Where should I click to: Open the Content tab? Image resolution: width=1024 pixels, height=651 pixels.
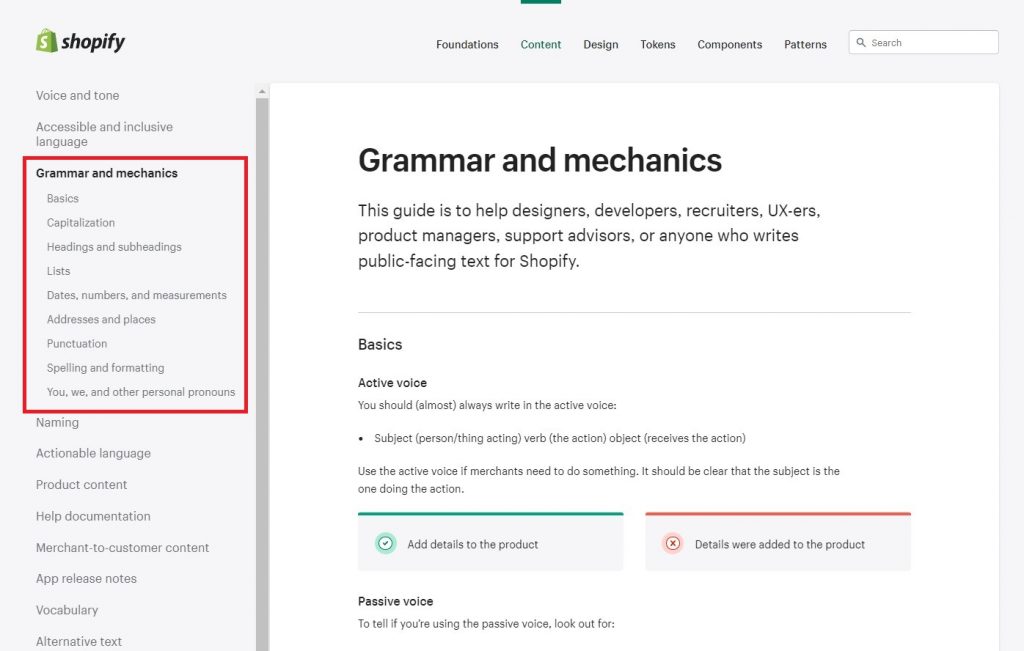tap(540, 44)
